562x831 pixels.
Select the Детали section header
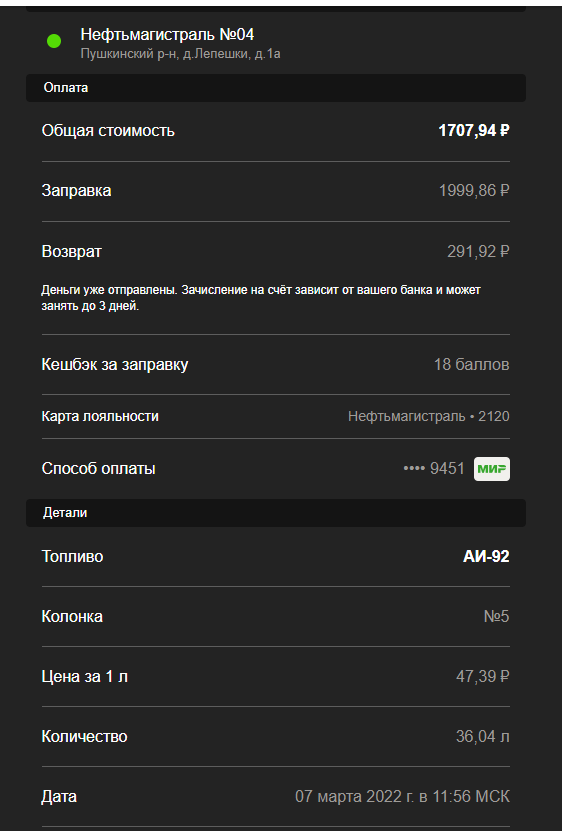tap(276, 512)
